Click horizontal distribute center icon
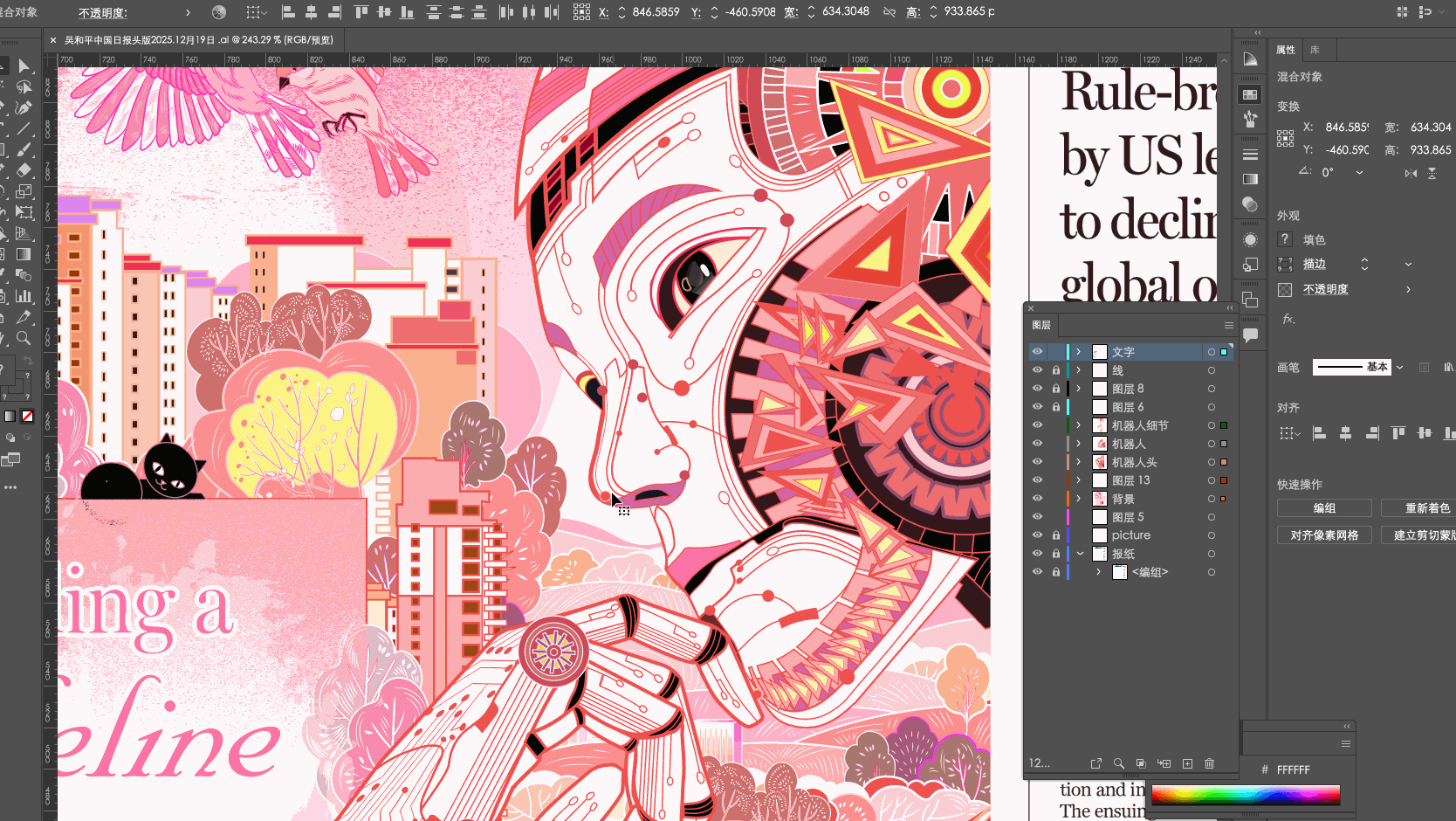 [528, 12]
